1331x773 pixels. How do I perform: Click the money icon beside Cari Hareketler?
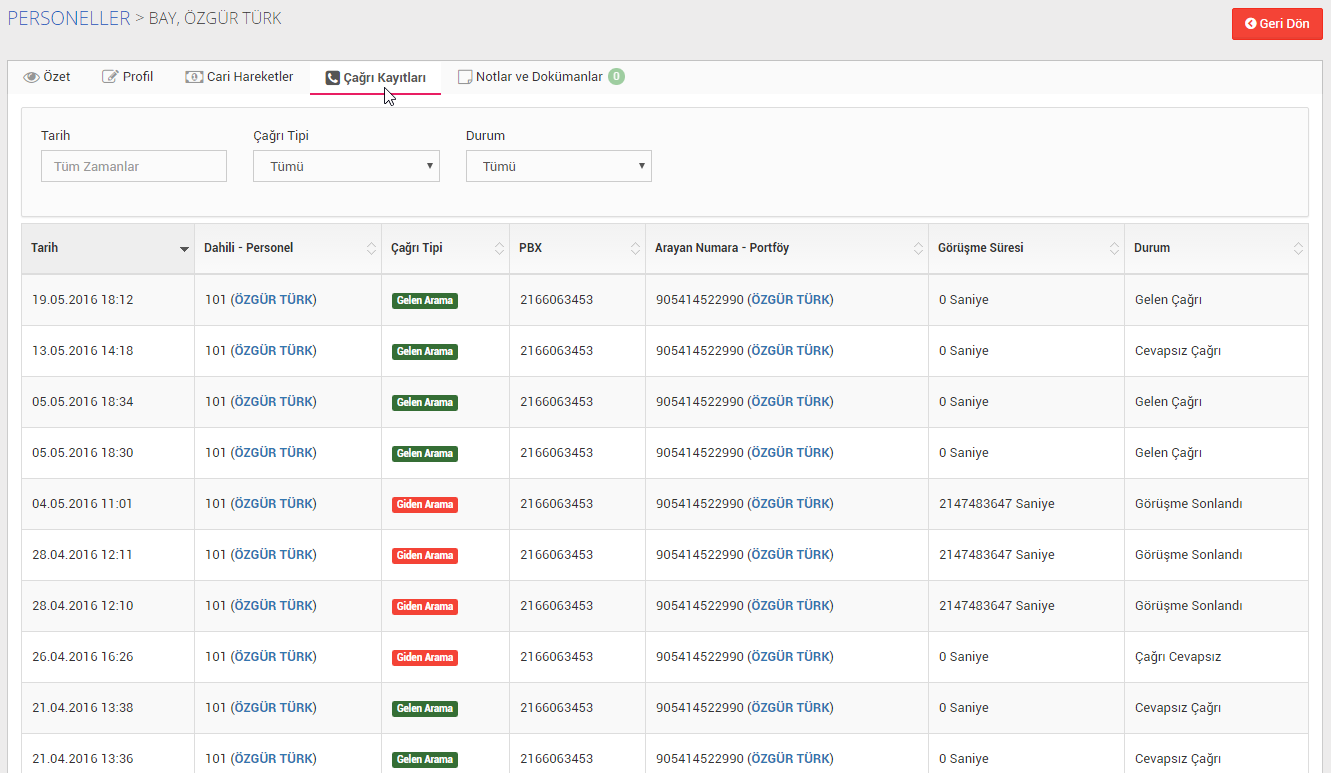[x=194, y=76]
